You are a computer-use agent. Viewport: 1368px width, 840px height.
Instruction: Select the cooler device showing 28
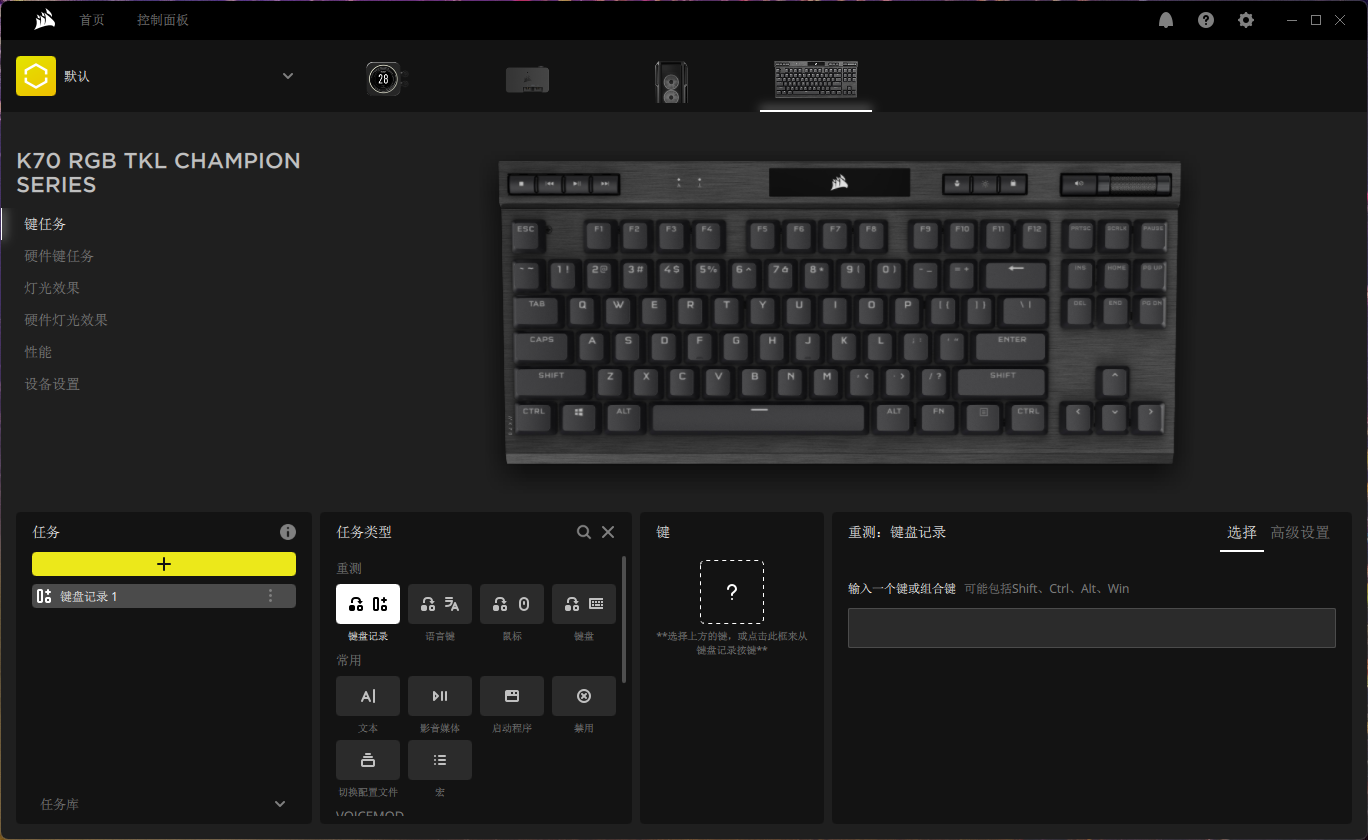[386, 79]
